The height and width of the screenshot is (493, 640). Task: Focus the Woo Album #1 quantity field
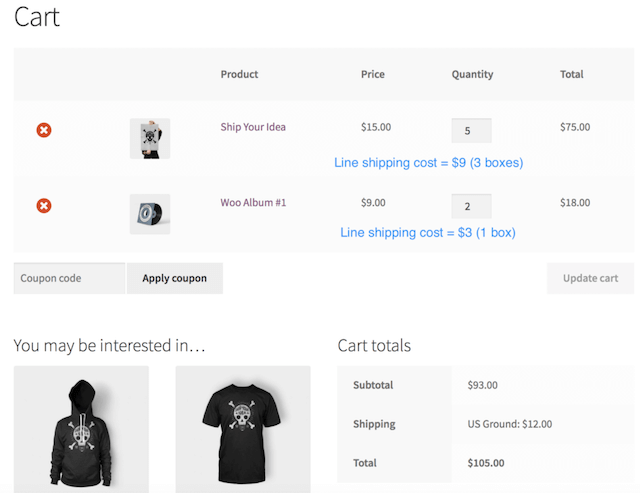click(x=471, y=206)
